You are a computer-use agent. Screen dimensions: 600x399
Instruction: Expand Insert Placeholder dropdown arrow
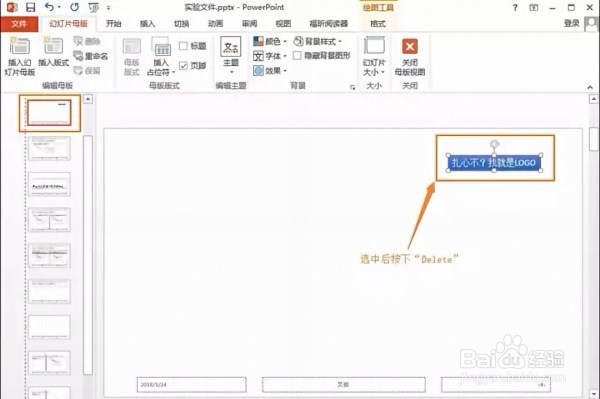tap(173, 72)
